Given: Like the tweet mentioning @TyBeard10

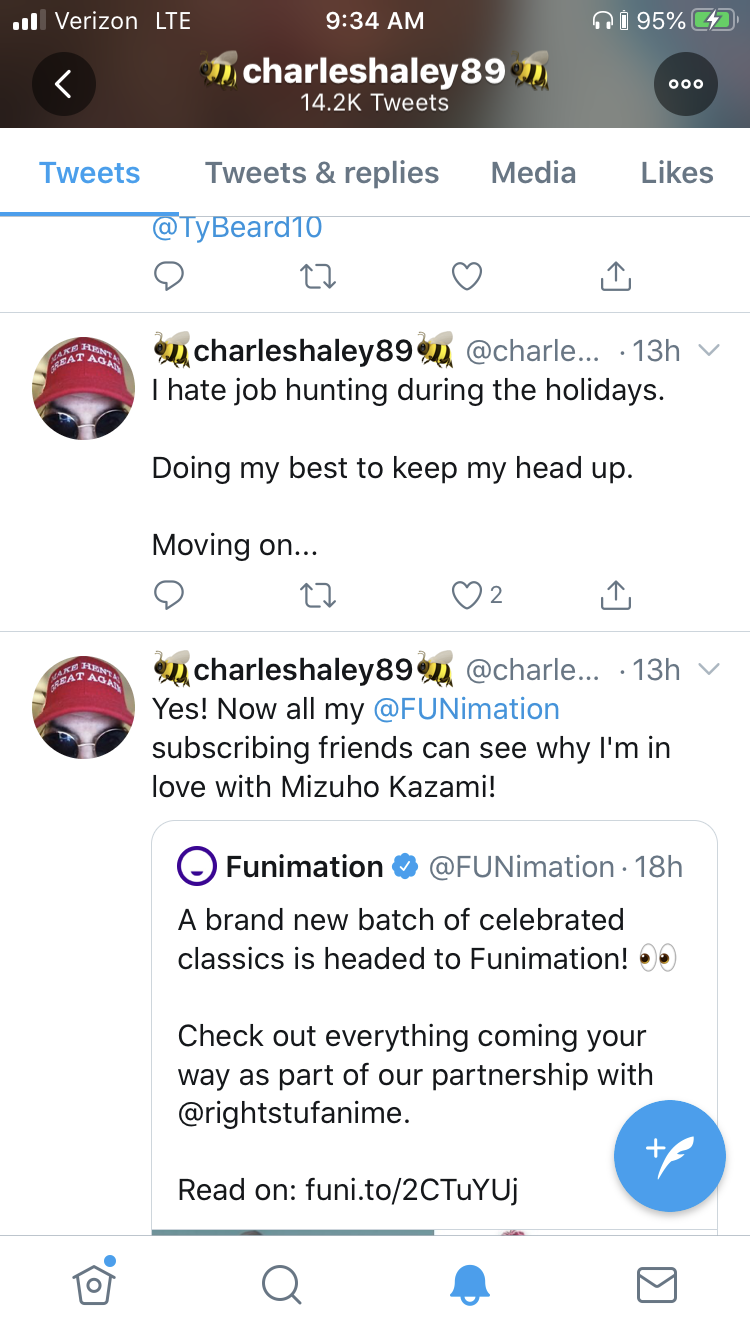Looking at the screenshot, I should [467, 275].
